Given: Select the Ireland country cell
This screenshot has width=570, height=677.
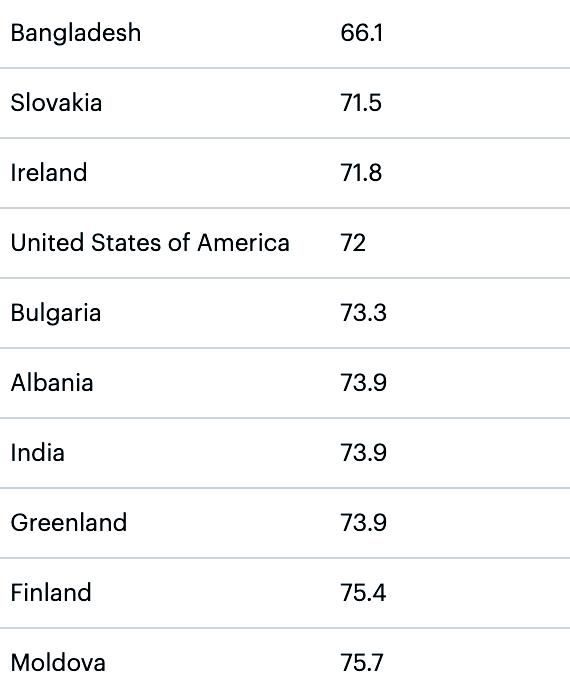Looking at the screenshot, I should tap(49, 173).
